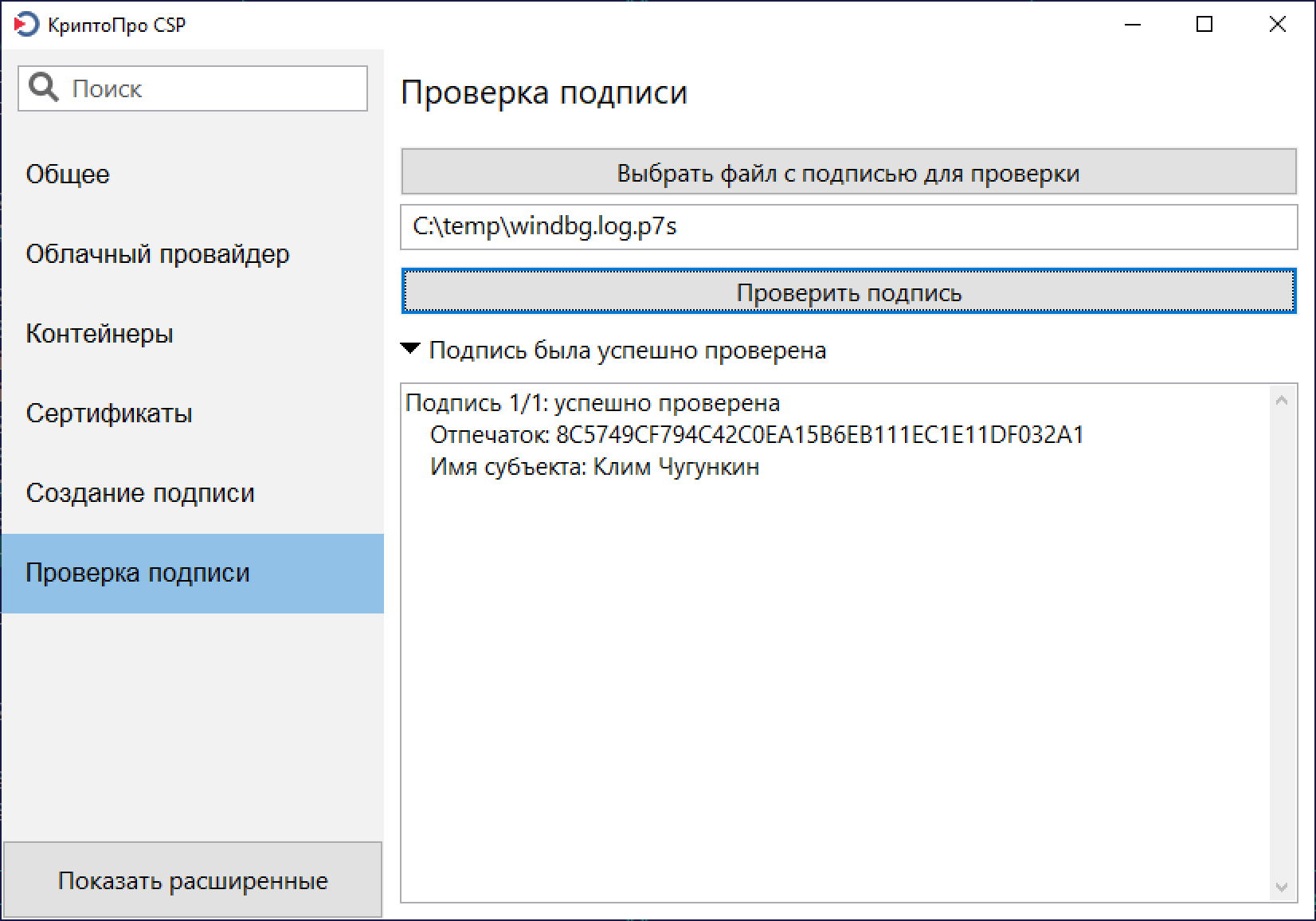Go to the Контейнеры section
Screen dimensions: 1316x921
(100, 334)
